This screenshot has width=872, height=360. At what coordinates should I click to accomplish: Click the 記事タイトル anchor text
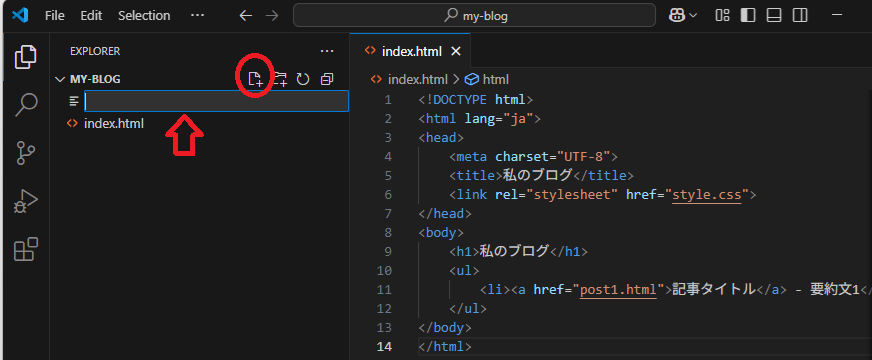click(x=714, y=289)
